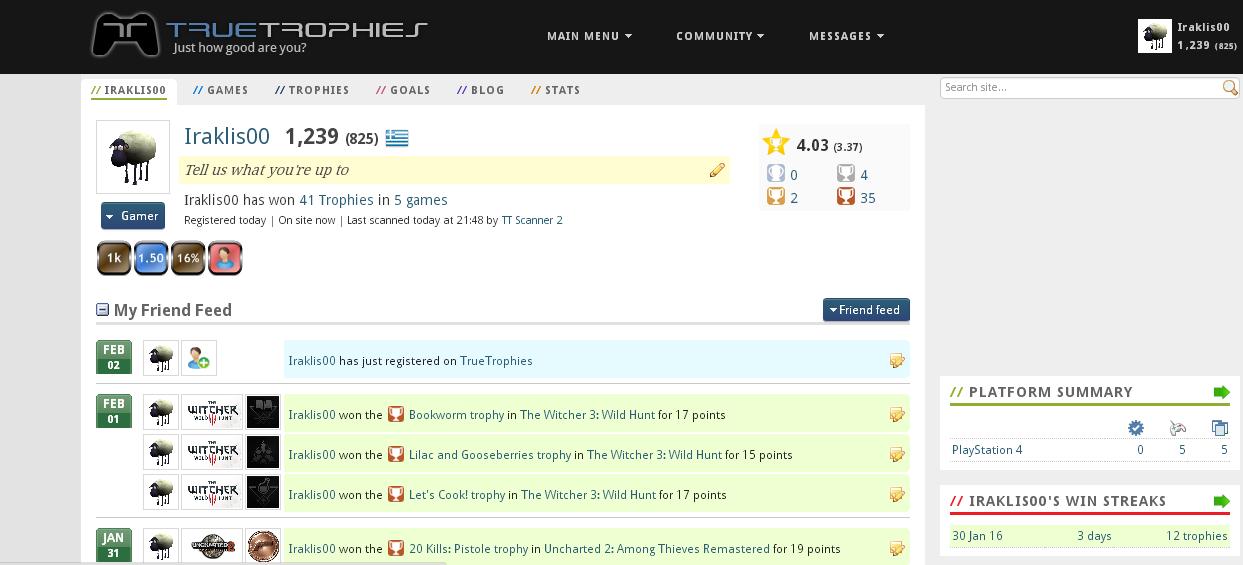The image size is (1243, 565).
Task: Switch to the Blog tab
Action: [481, 90]
